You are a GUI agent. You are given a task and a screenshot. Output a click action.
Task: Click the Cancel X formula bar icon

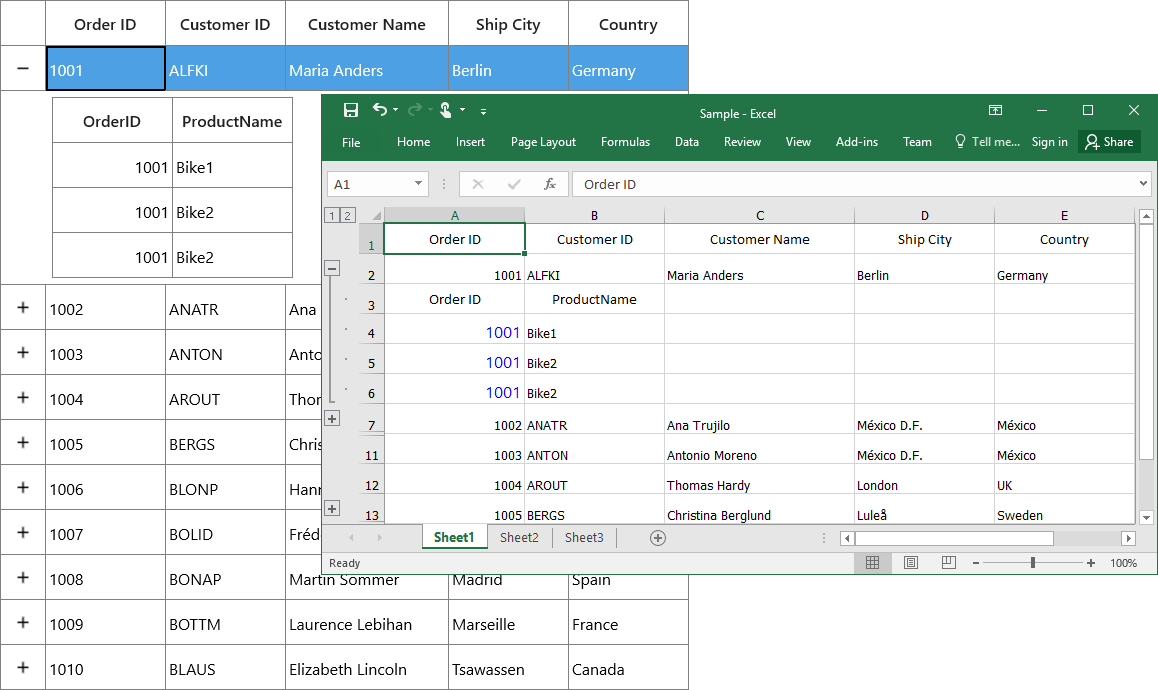point(478,184)
